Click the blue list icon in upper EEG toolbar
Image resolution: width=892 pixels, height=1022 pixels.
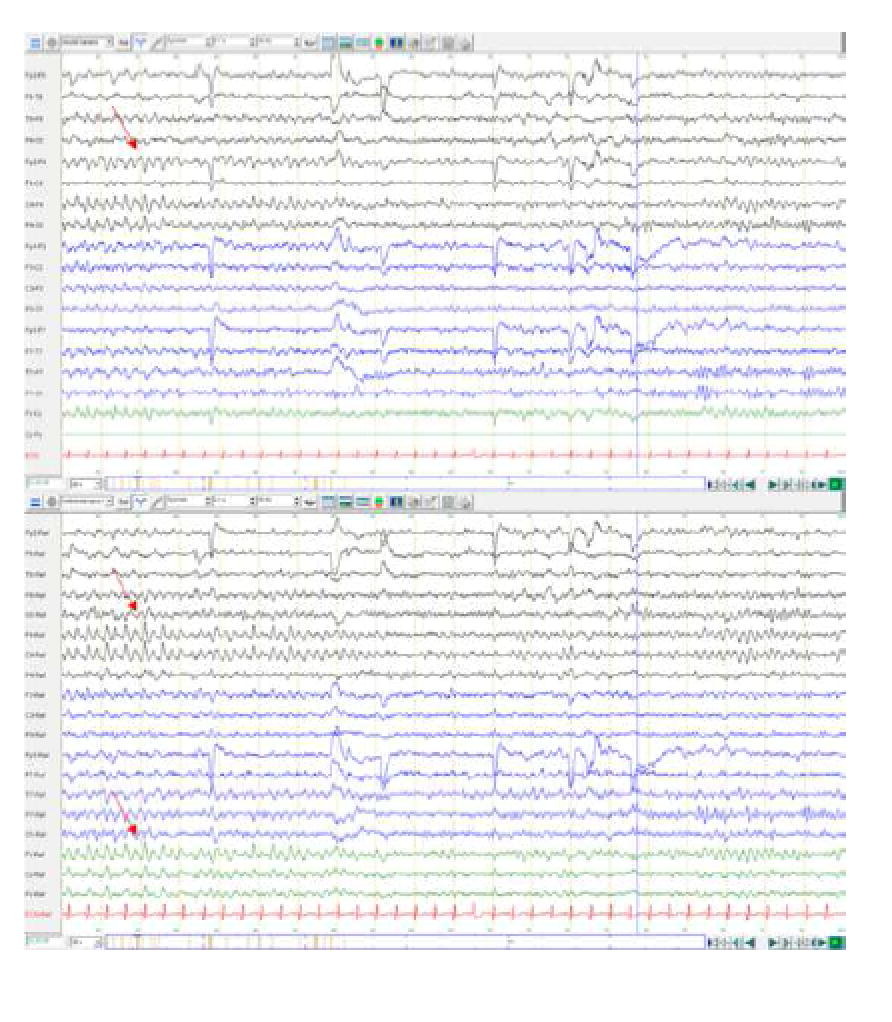(35, 43)
